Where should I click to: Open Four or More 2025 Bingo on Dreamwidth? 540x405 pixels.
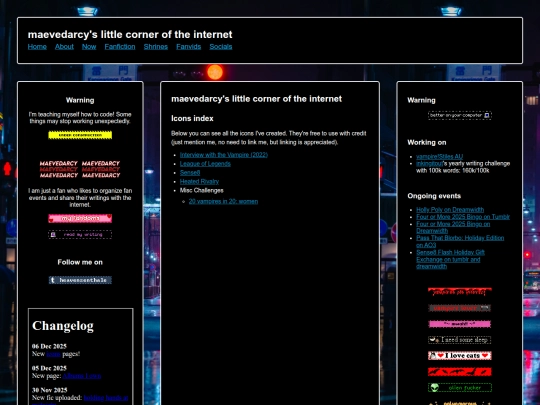(453, 227)
